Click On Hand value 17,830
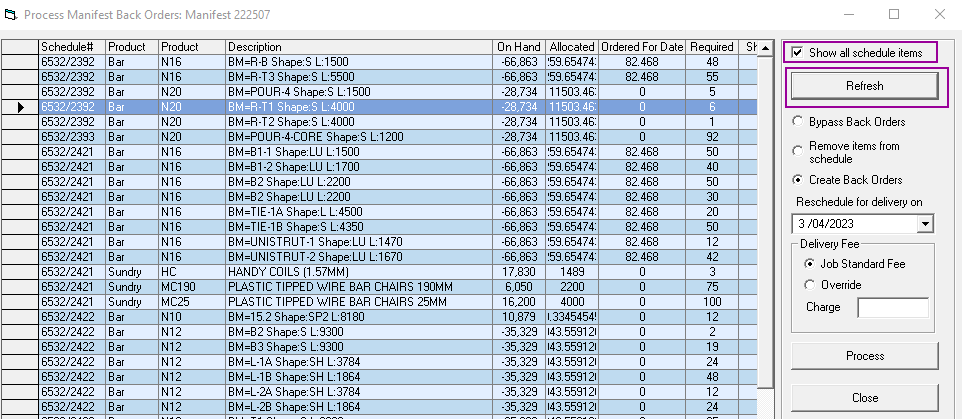 (519, 272)
